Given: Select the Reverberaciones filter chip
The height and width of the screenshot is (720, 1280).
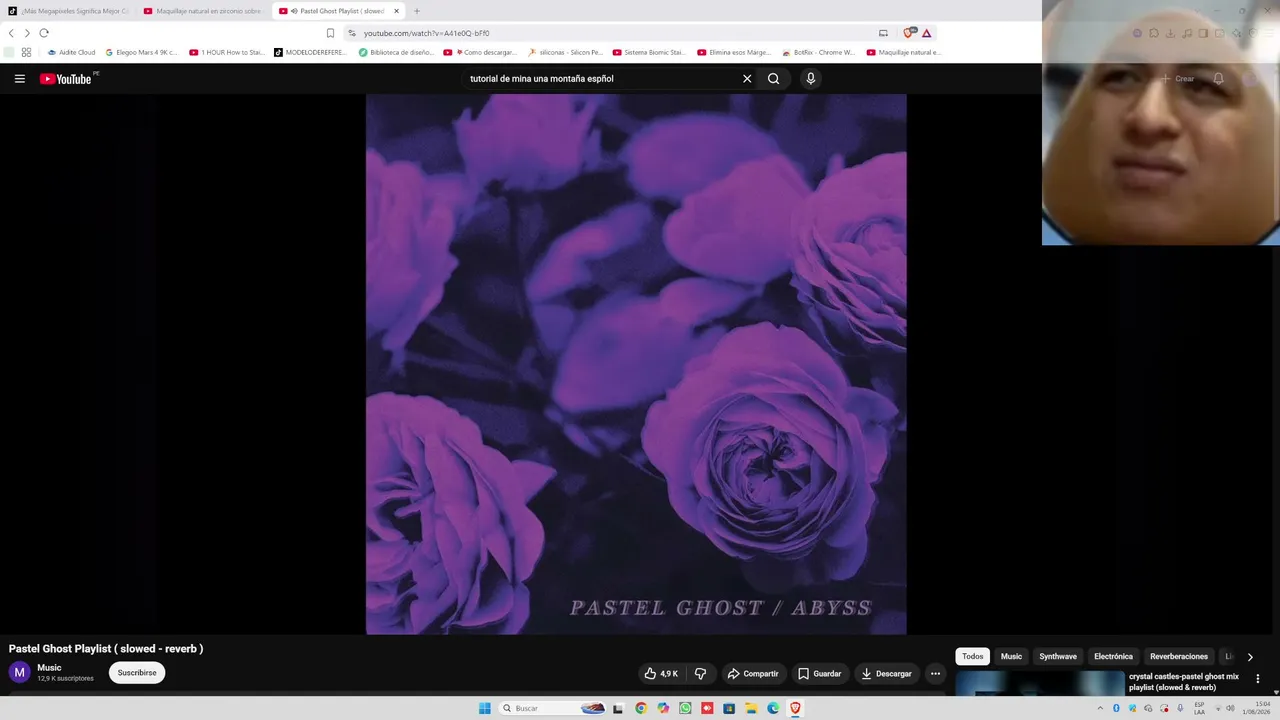Looking at the screenshot, I should (1179, 657).
